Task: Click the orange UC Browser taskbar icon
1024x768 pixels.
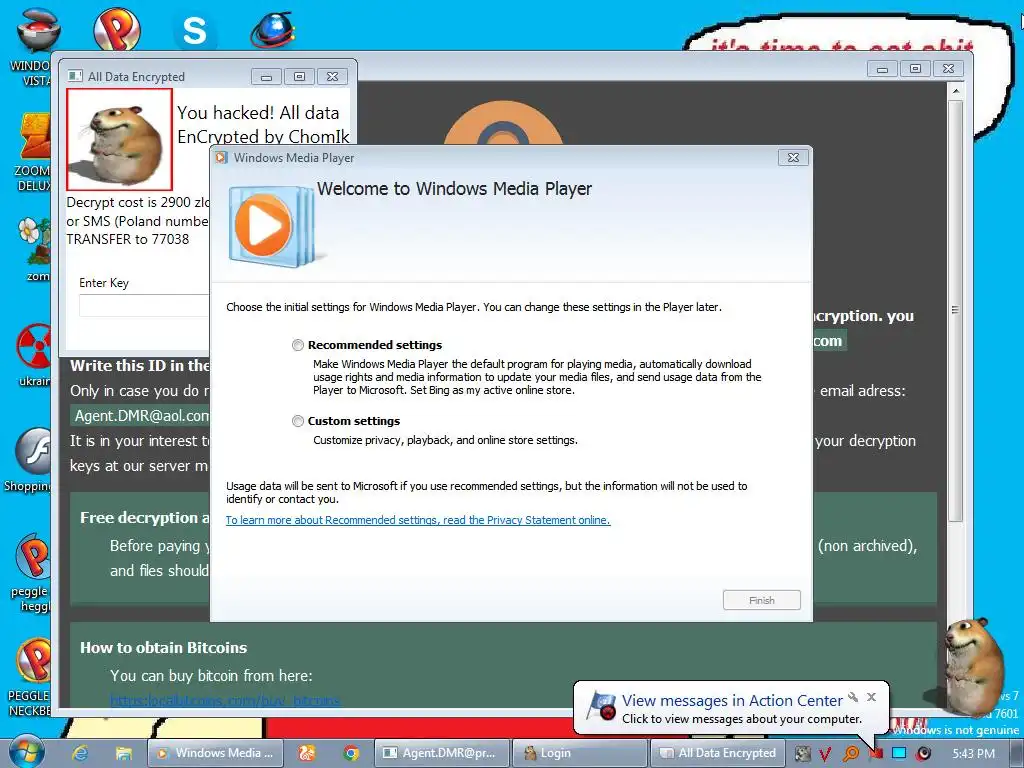Action: [x=306, y=753]
